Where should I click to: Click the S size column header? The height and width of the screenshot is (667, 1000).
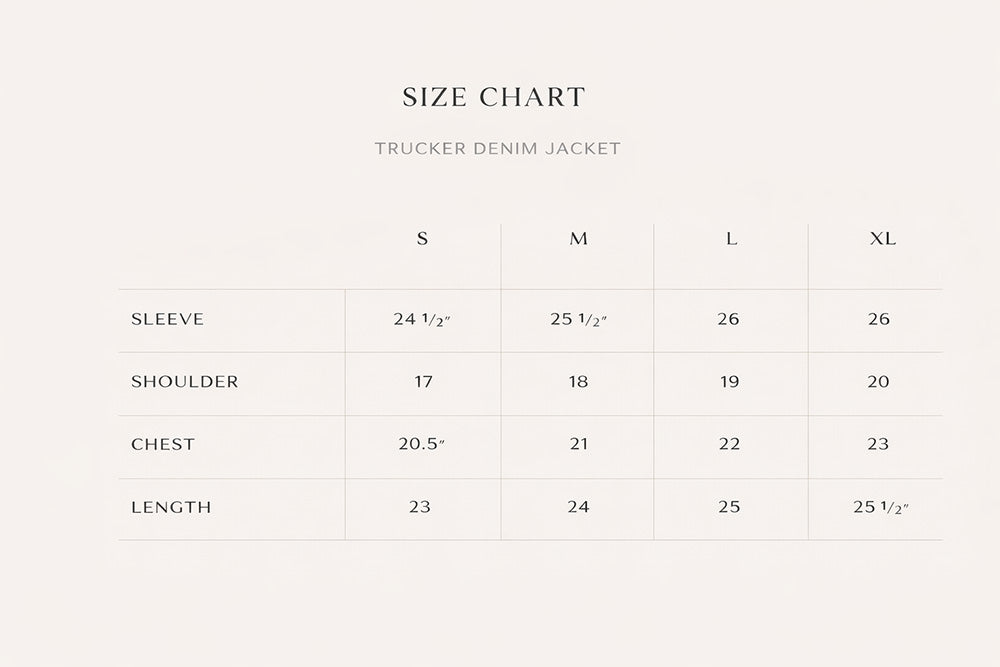[423, 239]
